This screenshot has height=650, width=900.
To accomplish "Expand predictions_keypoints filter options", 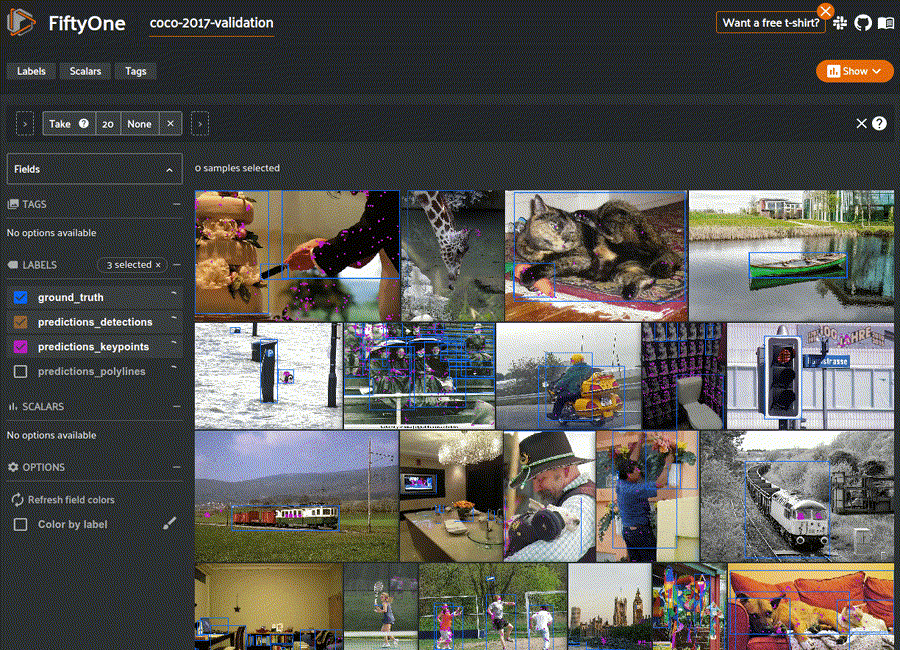I will (174, 343).
